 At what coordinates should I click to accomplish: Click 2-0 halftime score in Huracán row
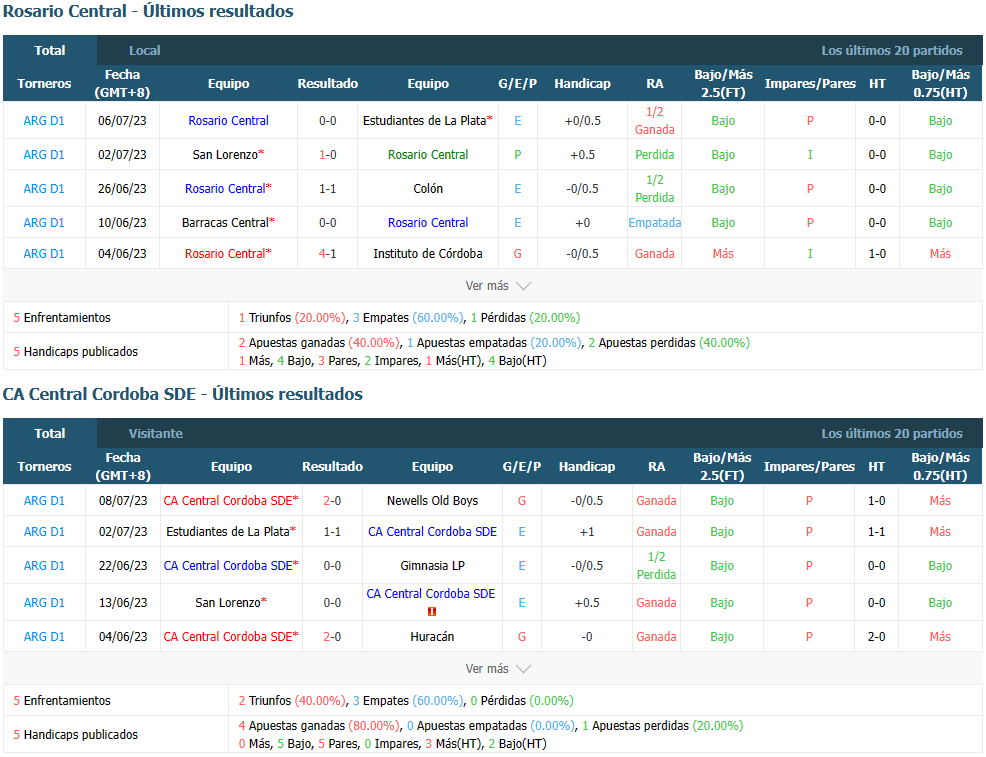pos(877,636)
